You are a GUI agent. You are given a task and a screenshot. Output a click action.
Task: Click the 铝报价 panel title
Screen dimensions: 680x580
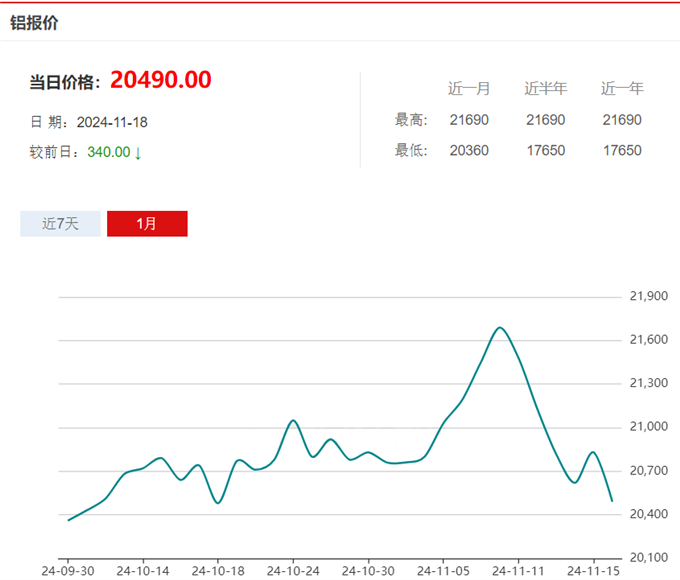point(34,23)
